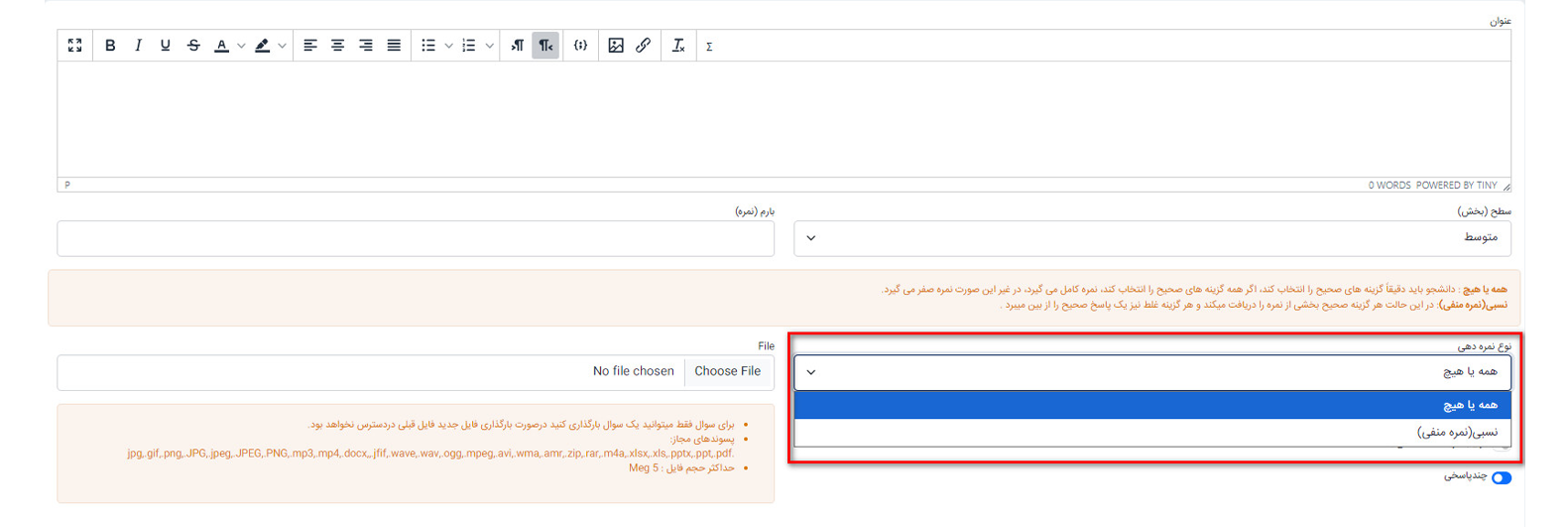Screen dimensions: 1568x527
Task: Apply underline formatting
Action: (x=166, y=46)
